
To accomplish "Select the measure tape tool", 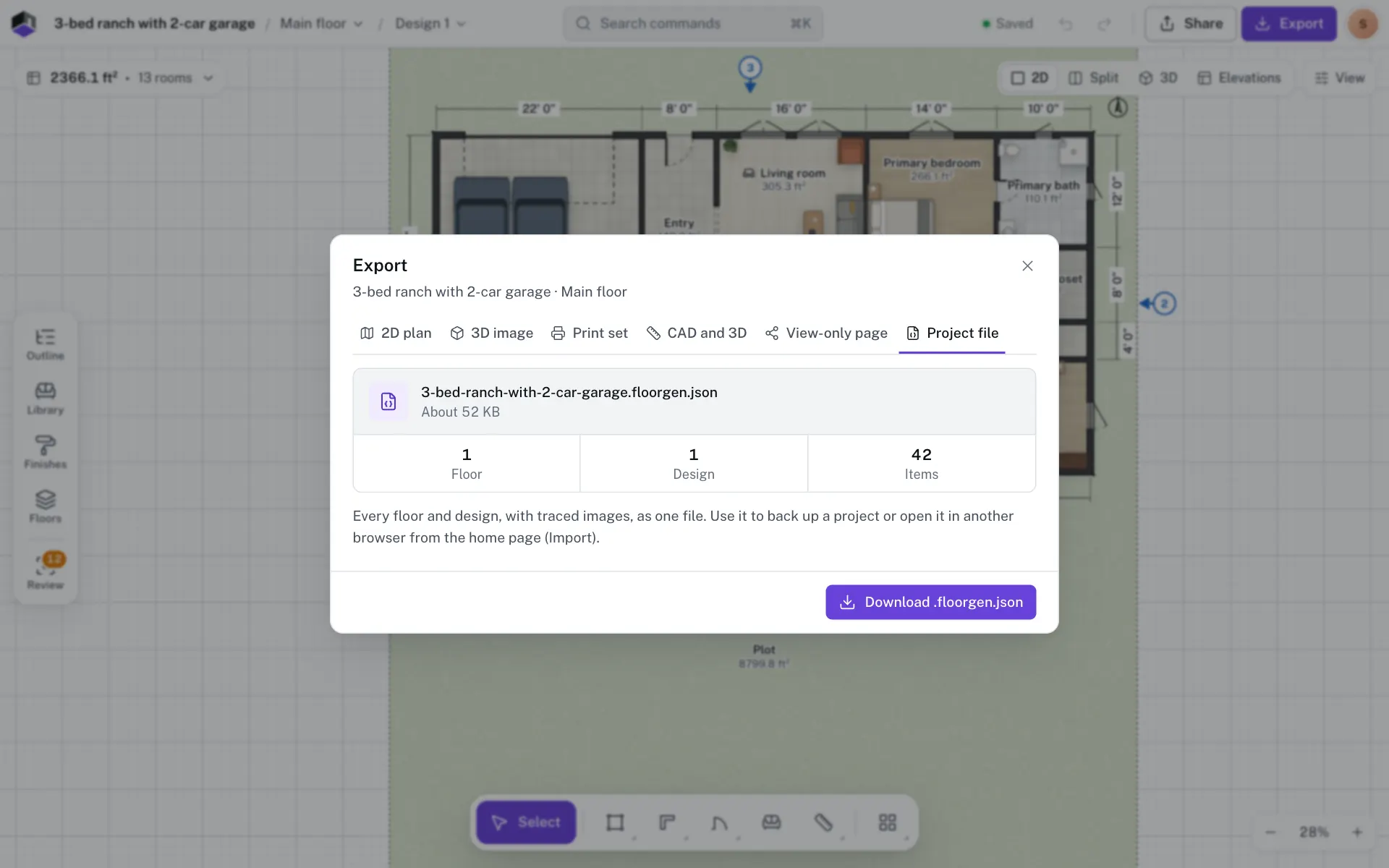I will (823, 822).
